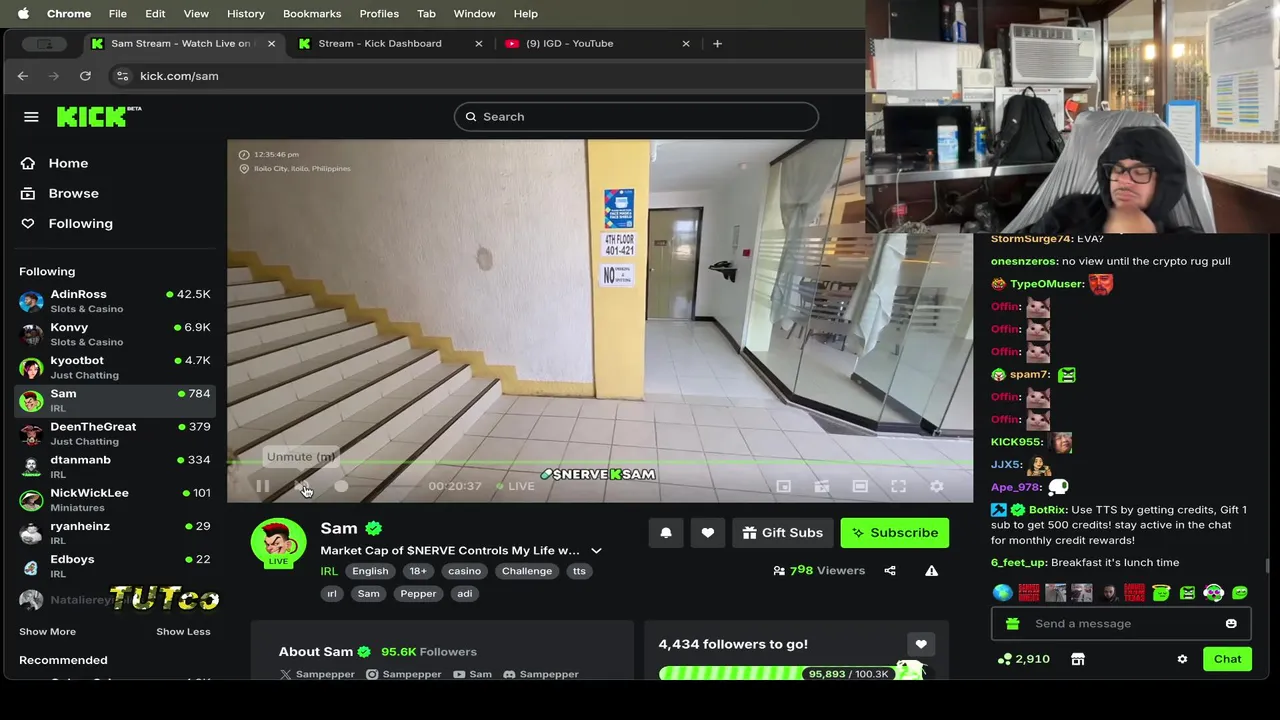Click Show More in Following list
This screenshot has height=720, width=1280.
[47, 632]
